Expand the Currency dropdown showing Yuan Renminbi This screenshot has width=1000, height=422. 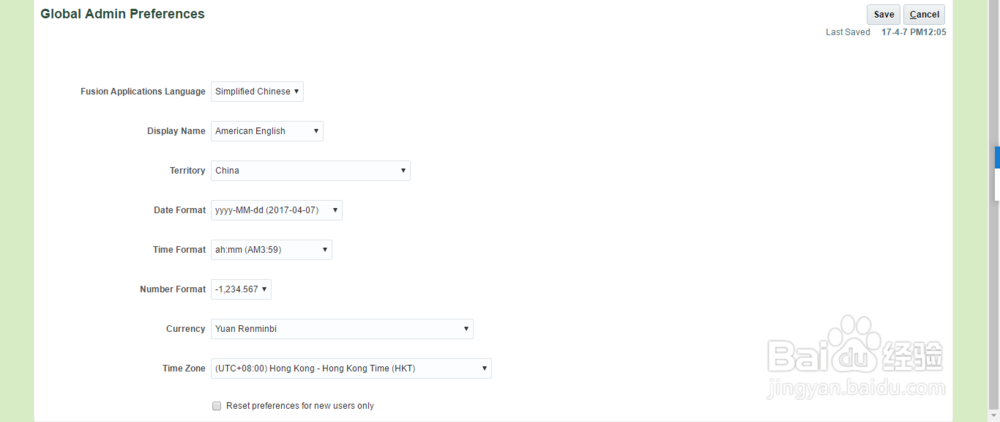click(x=341, y=329)
